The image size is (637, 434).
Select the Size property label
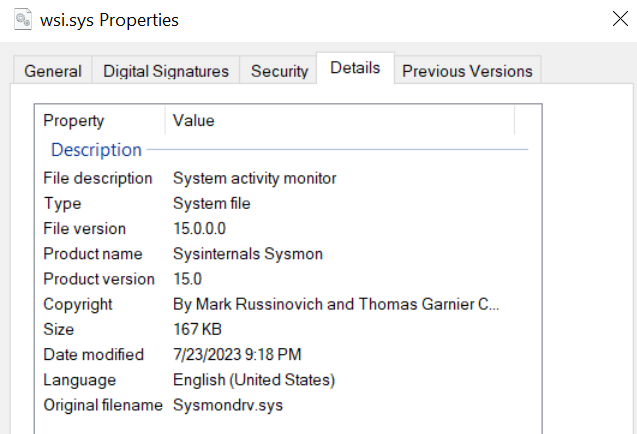tap(59, 329)
